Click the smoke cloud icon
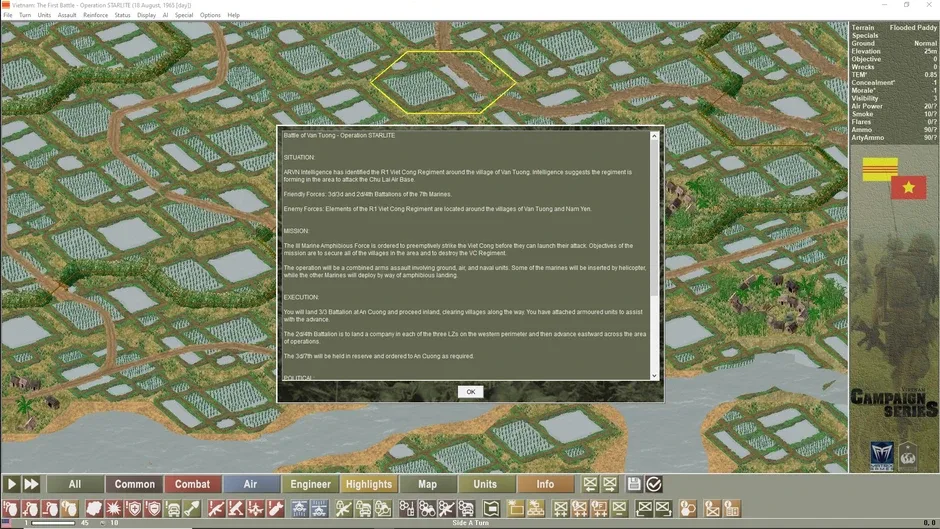This screenshot has height=529, width=940. 94,509
